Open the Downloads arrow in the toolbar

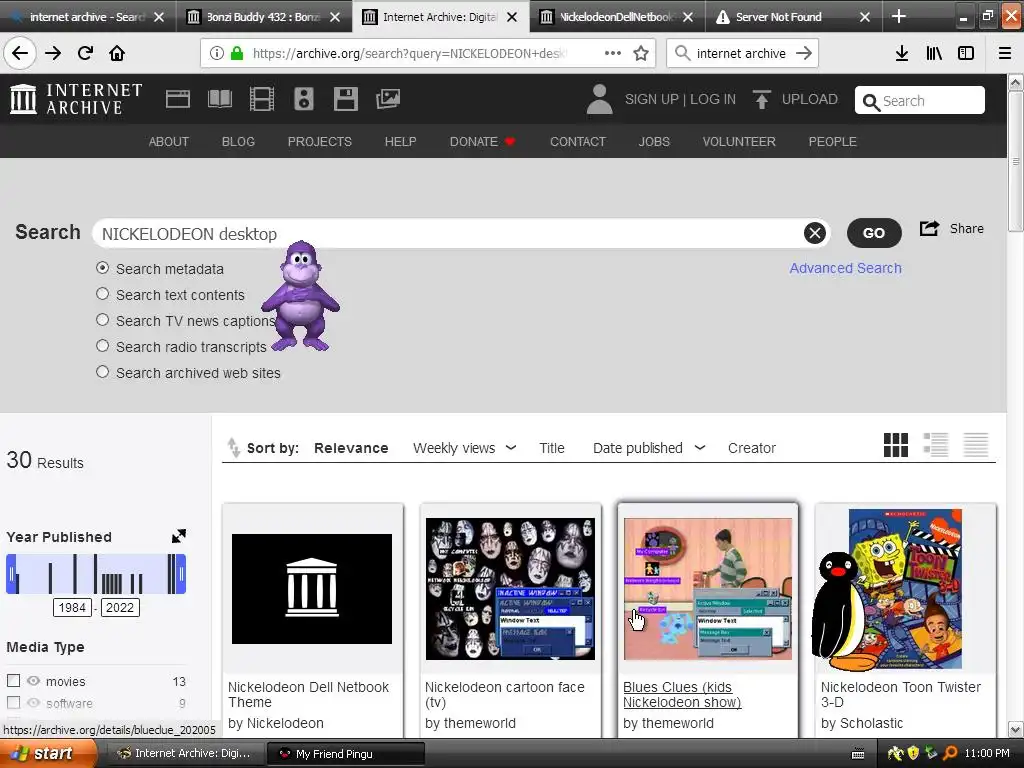coord(902,53)
